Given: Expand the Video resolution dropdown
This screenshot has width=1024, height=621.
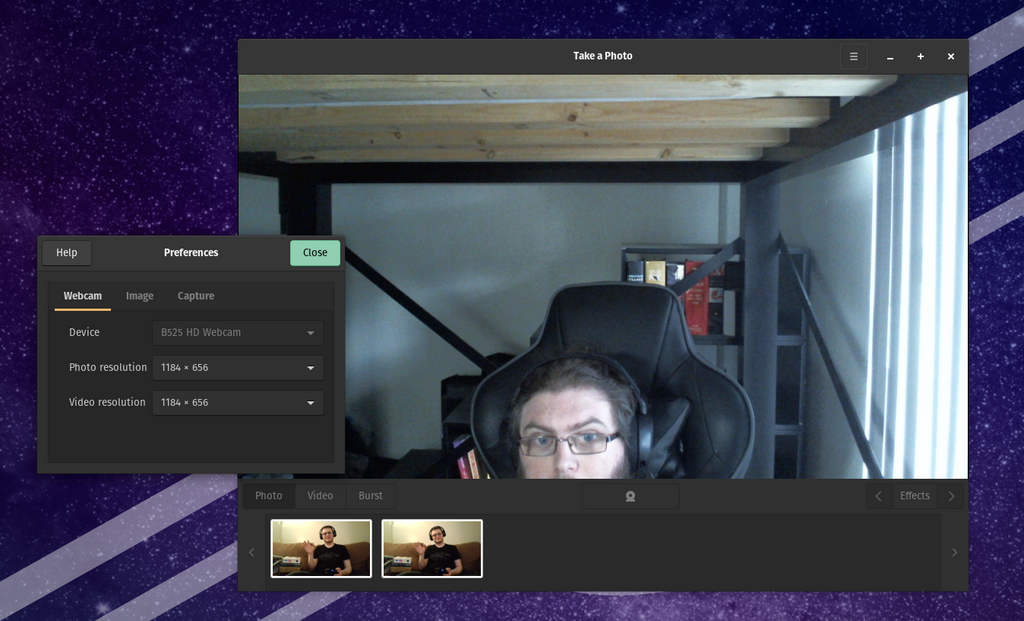Looking at the screenshot, I should click(x=238, y=403).
